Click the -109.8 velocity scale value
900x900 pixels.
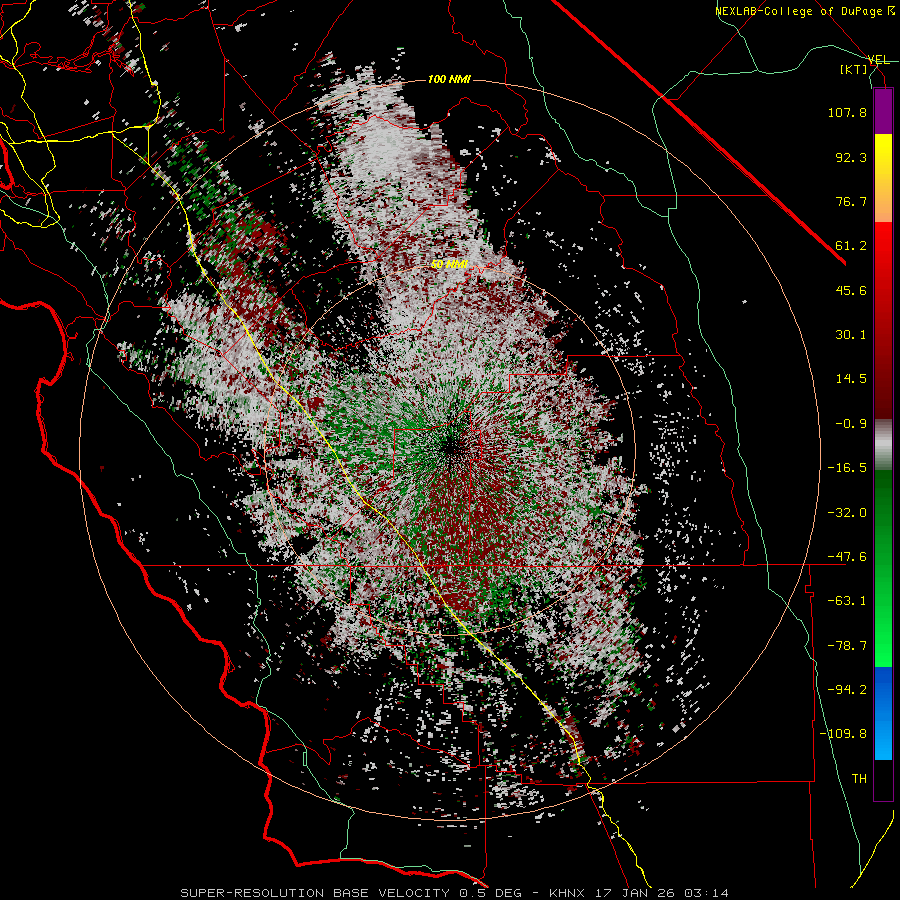coord(843,734)
